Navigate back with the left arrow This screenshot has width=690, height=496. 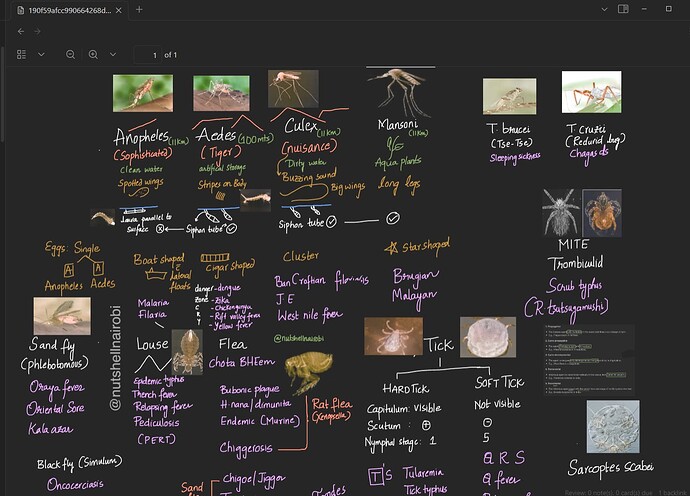[21, 31]
